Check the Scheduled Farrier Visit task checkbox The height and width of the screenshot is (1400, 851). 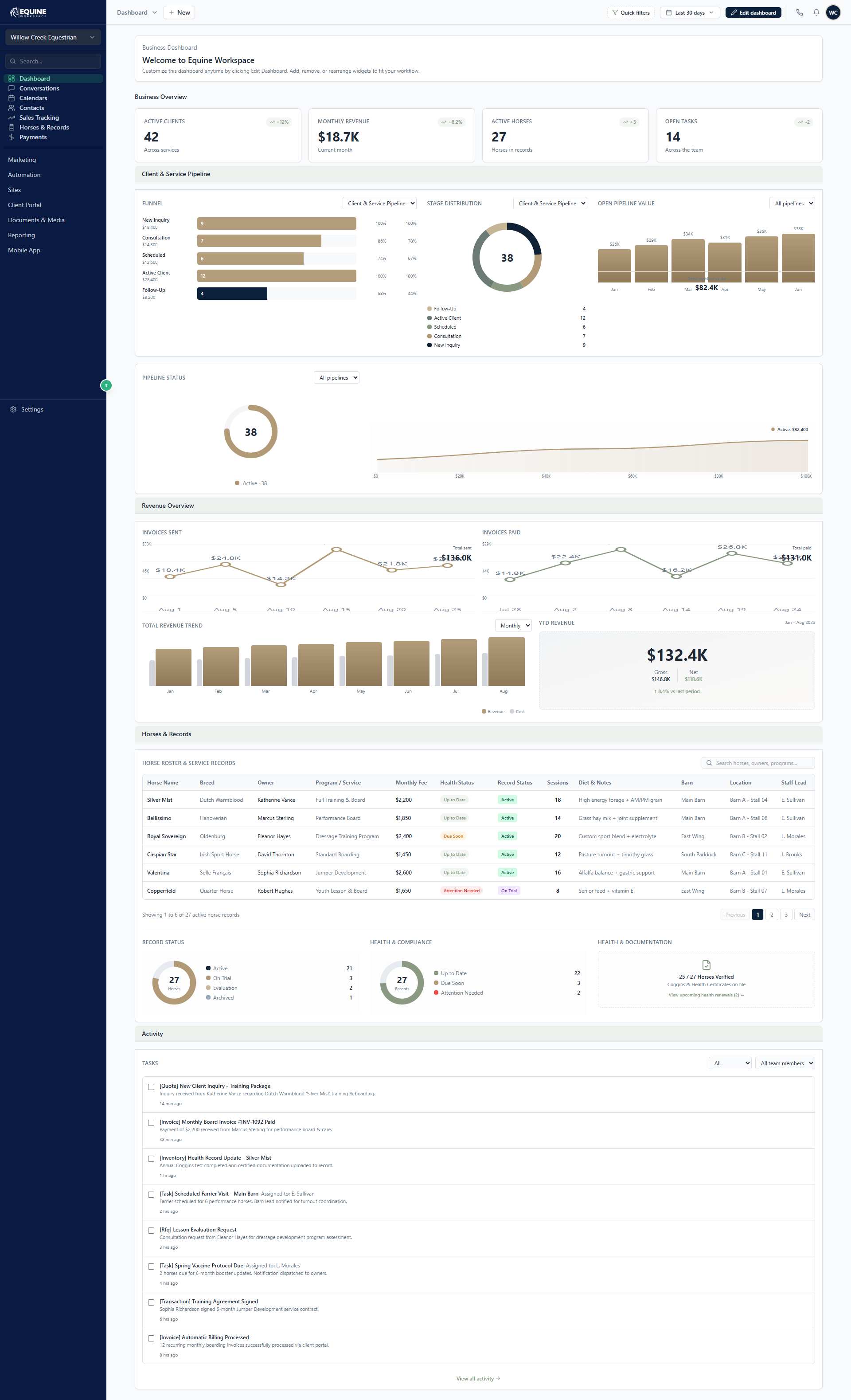pyautogui.click(x=151, y=1194)
